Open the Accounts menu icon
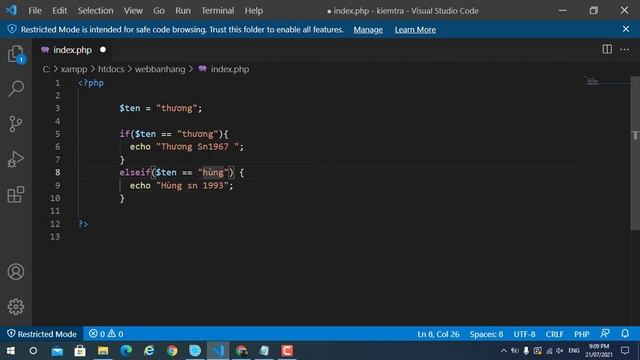Viewport: 640px width, 360px height. (16, 271)
